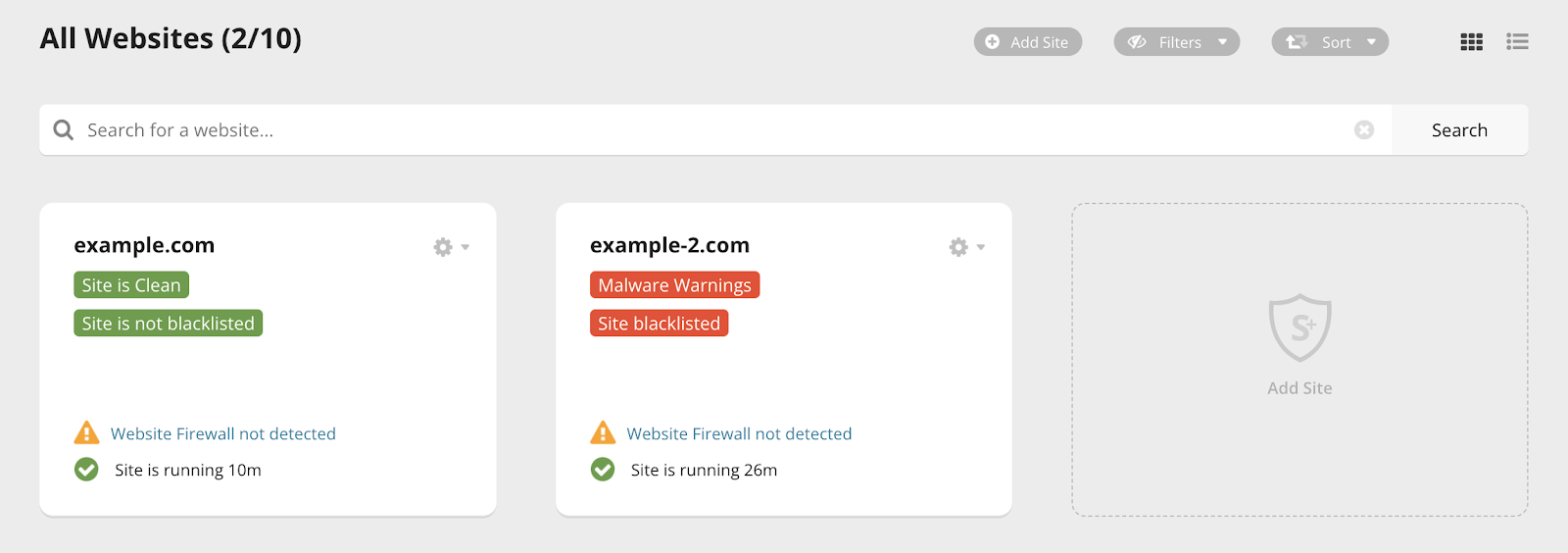Open Website Firewall not detected link for example.com

coord(223,433)
